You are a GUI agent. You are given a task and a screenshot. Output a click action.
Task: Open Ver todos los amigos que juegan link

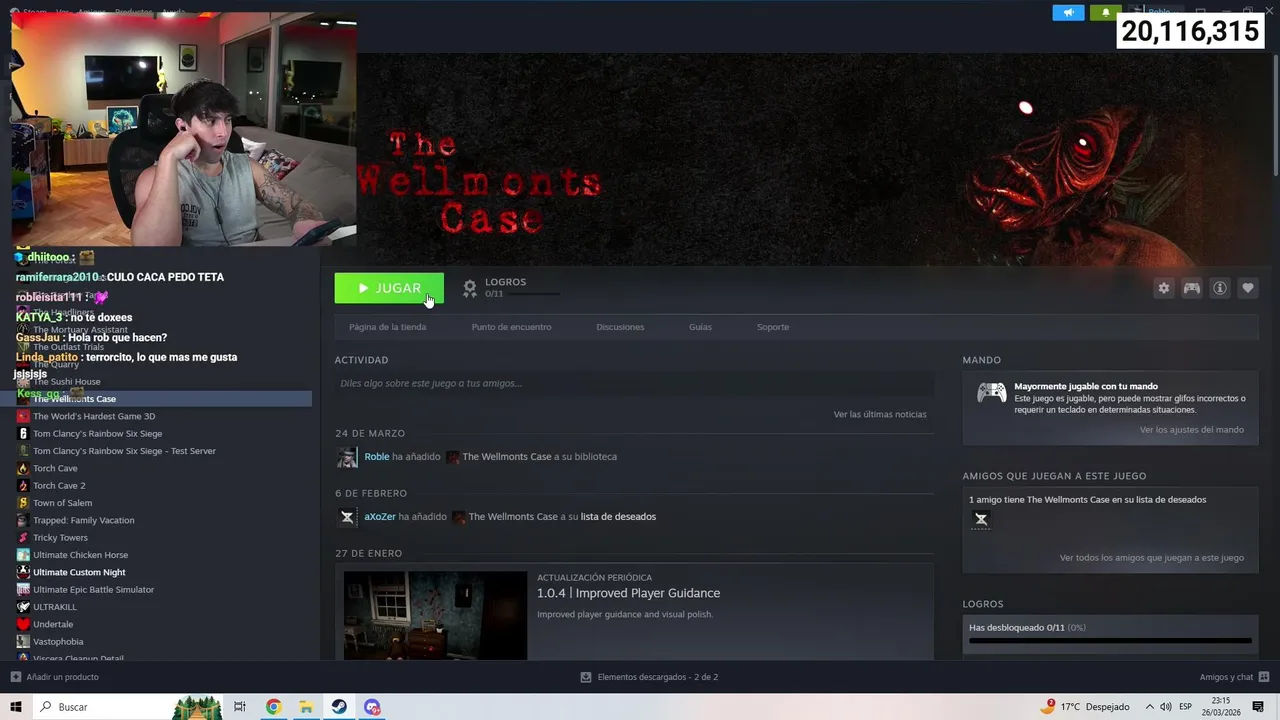click(1152, 558)
